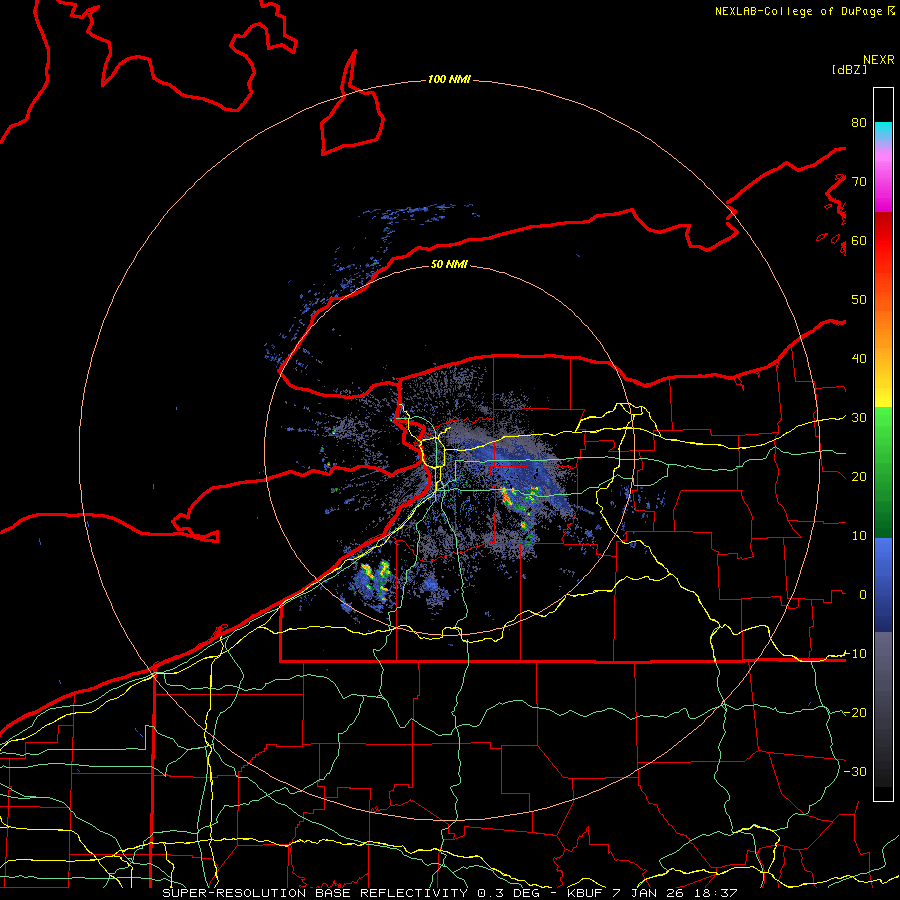
Task: Click the [dBZ] unit label
Action: click(x=849, y=69)
